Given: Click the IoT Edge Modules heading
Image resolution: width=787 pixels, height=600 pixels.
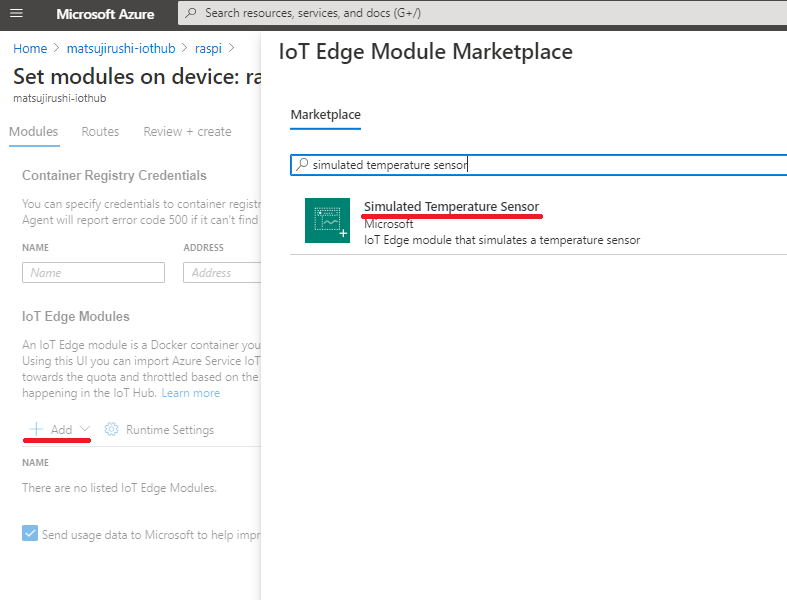Looking at the screenshot, I should coord(76,316).
